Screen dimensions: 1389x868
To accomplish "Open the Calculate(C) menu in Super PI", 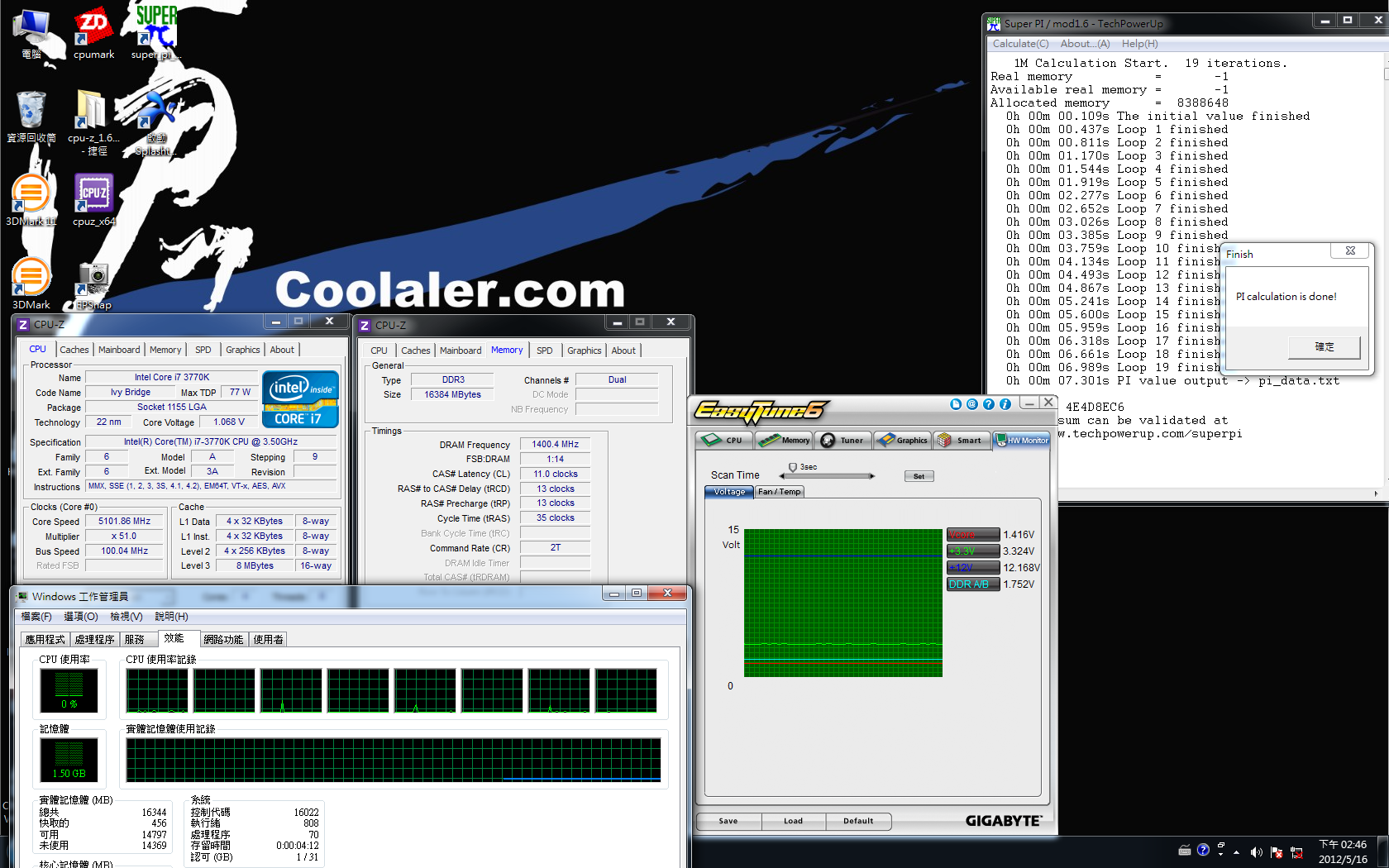I will [x=1020, y=44].
